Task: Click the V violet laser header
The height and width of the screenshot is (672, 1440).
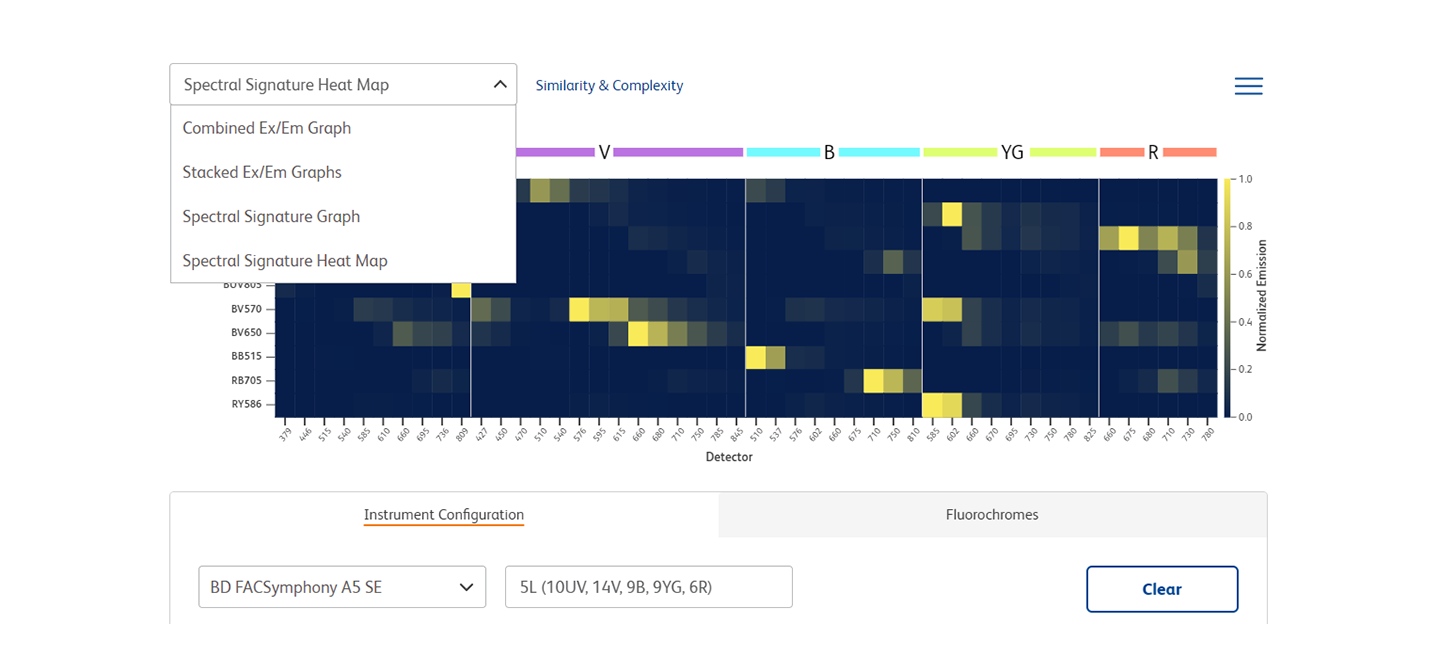Action: (604, 152)
